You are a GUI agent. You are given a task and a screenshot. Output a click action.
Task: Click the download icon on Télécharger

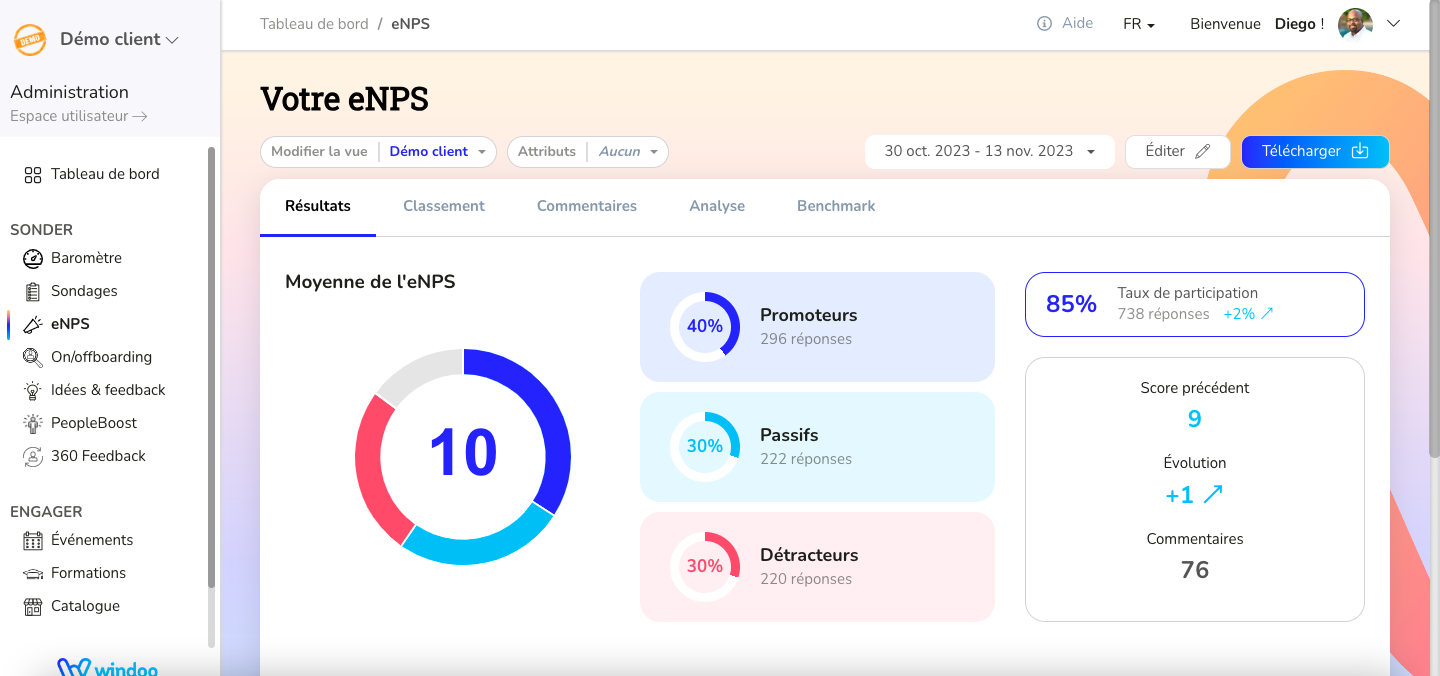click(1360, 151)
